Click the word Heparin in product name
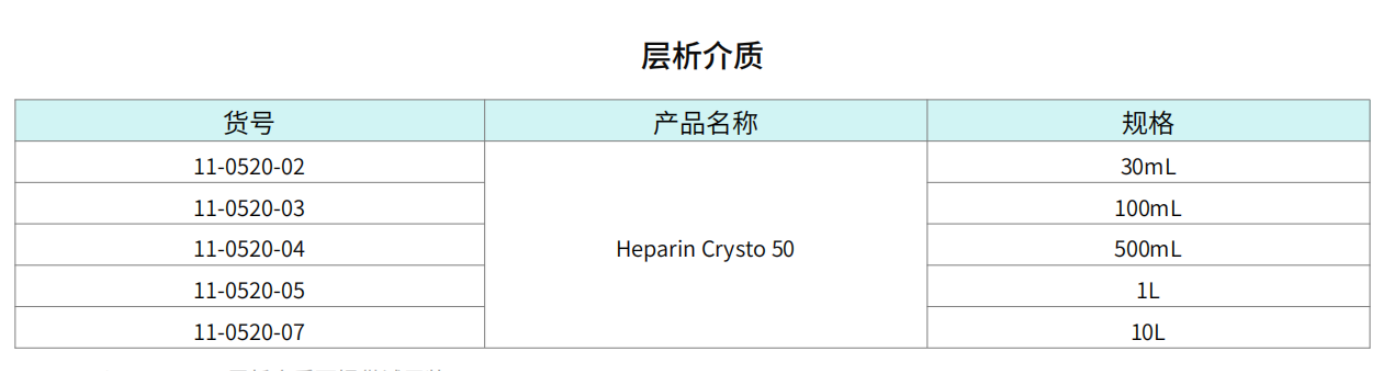This screenshot has width=1388, height=371. tap(650, 250)
